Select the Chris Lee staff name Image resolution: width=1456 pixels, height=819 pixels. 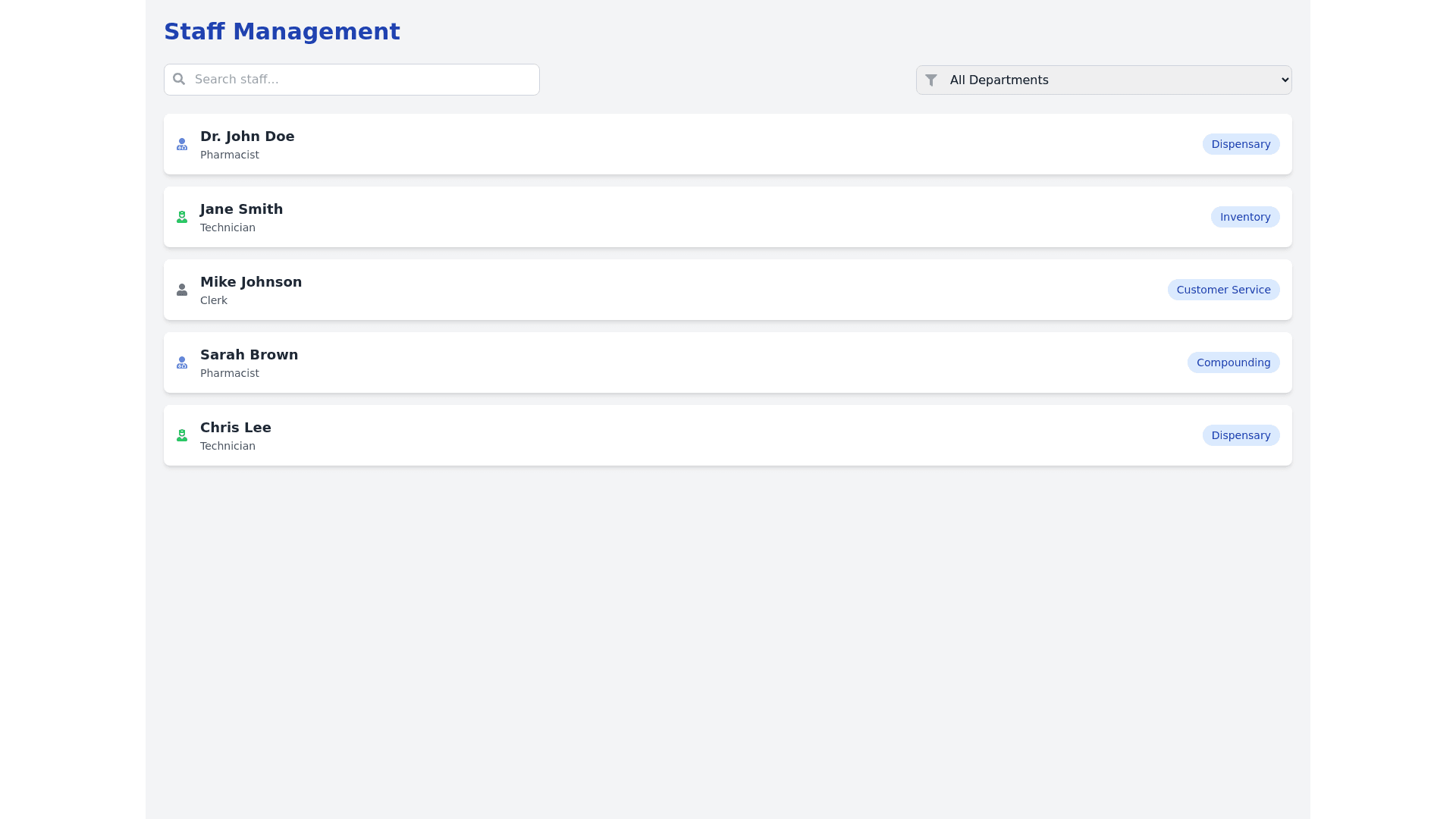coord(235,428)
